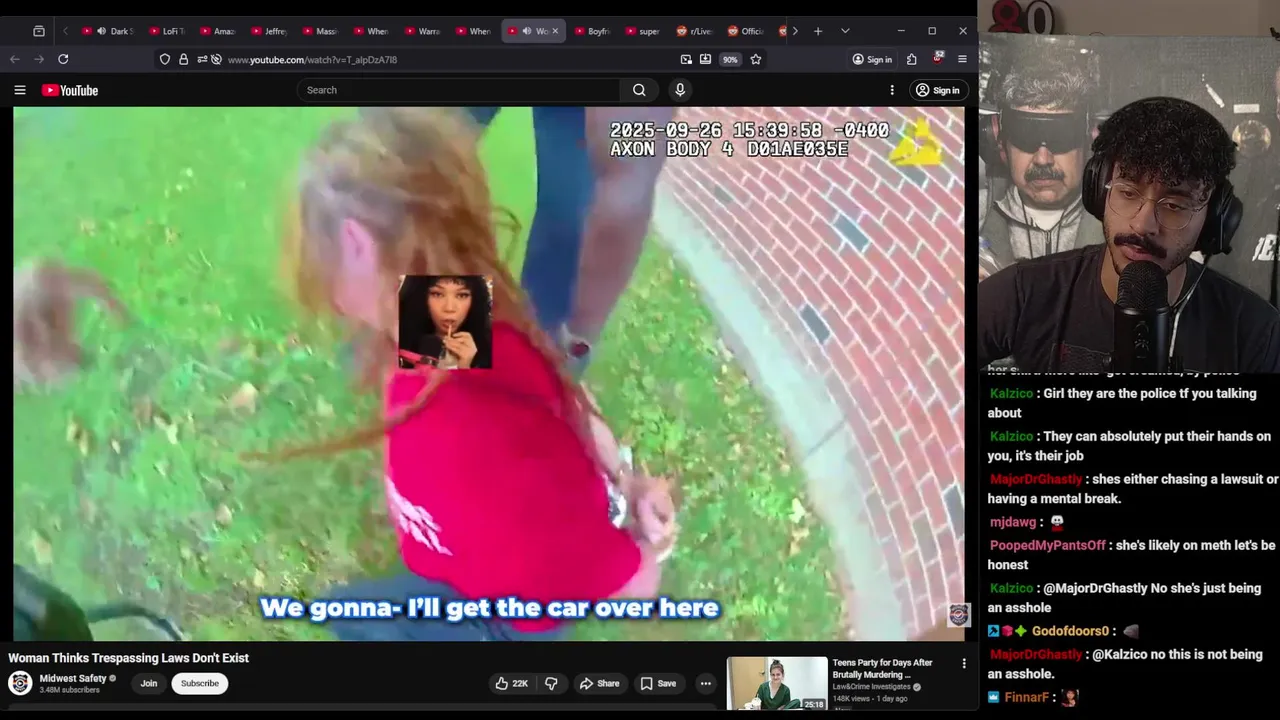Open the Firefox application hamburger menu
The image size is (1280, 720).
point(962,59)
